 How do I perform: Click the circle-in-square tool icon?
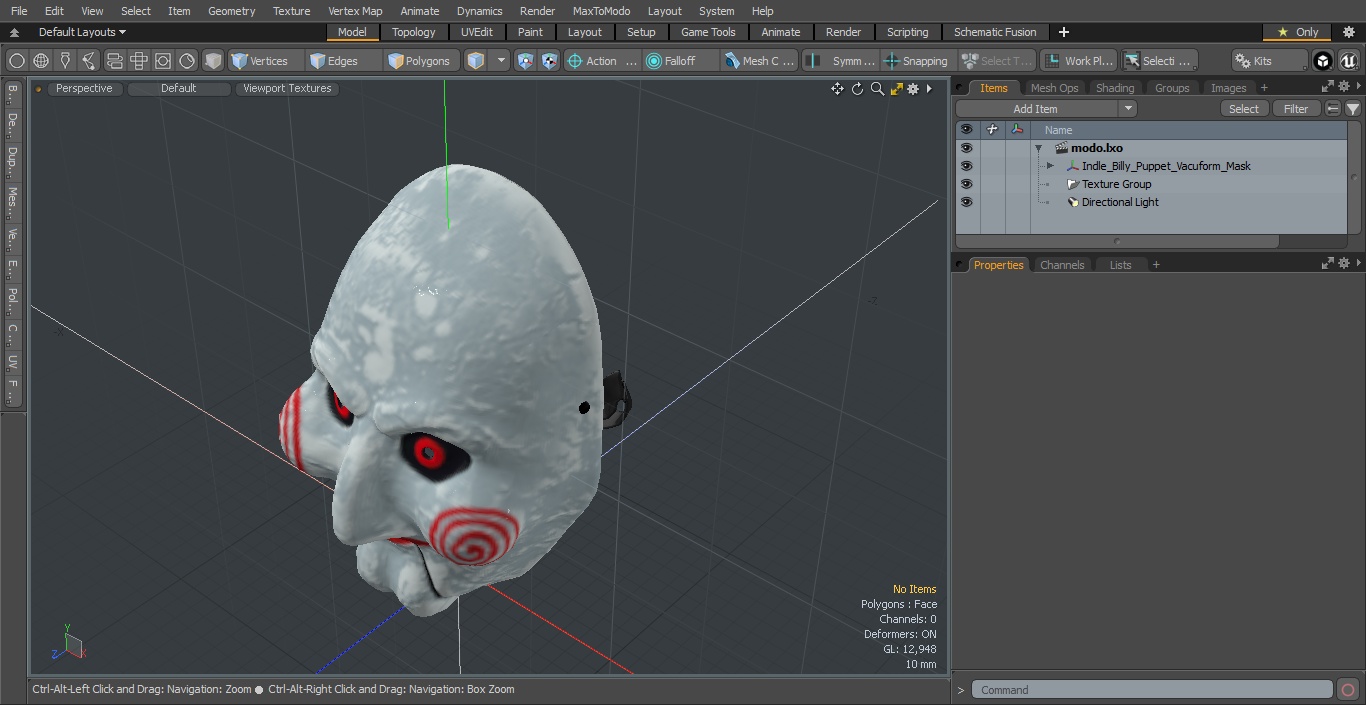163,61
